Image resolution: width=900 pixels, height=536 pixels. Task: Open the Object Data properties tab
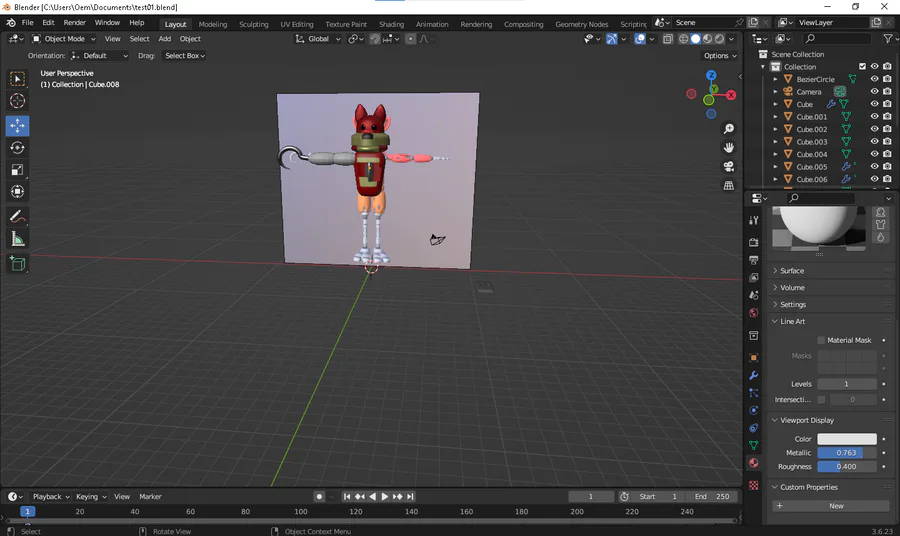(754, 445)
